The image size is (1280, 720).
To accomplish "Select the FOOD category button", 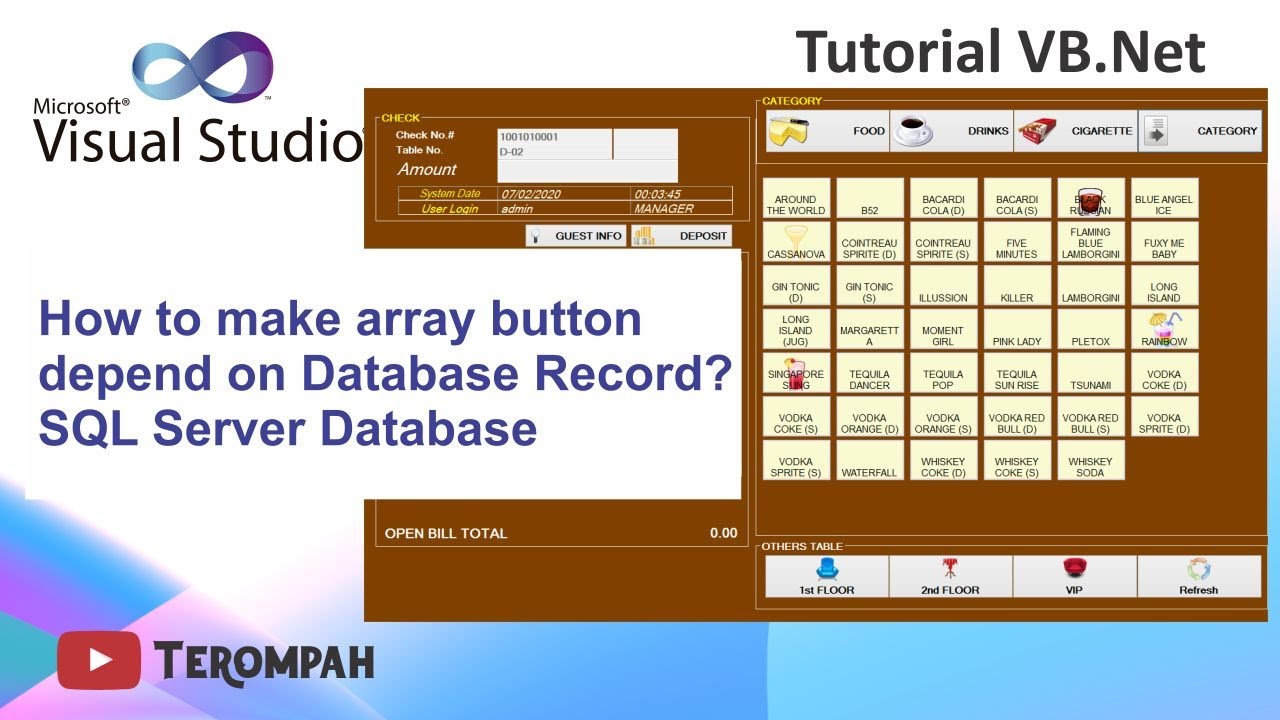I will [x=828, y=131].
